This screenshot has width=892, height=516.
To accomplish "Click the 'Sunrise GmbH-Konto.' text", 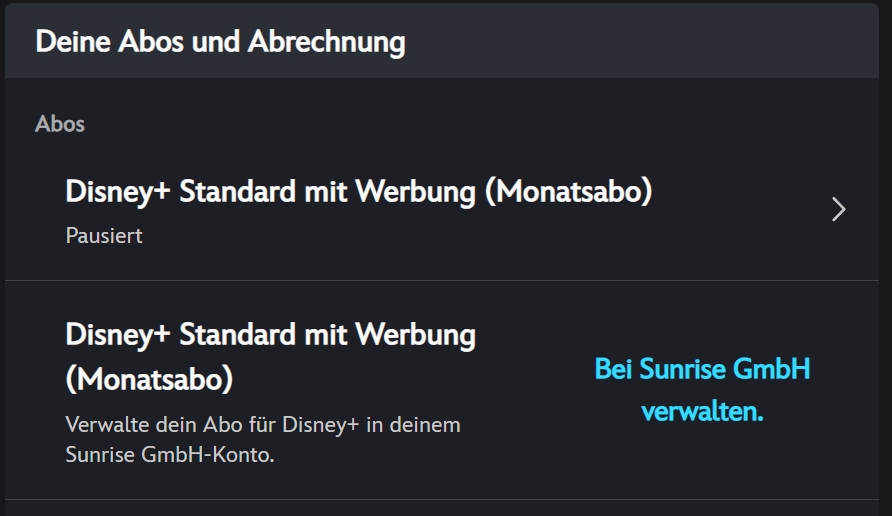I will 169,455.
